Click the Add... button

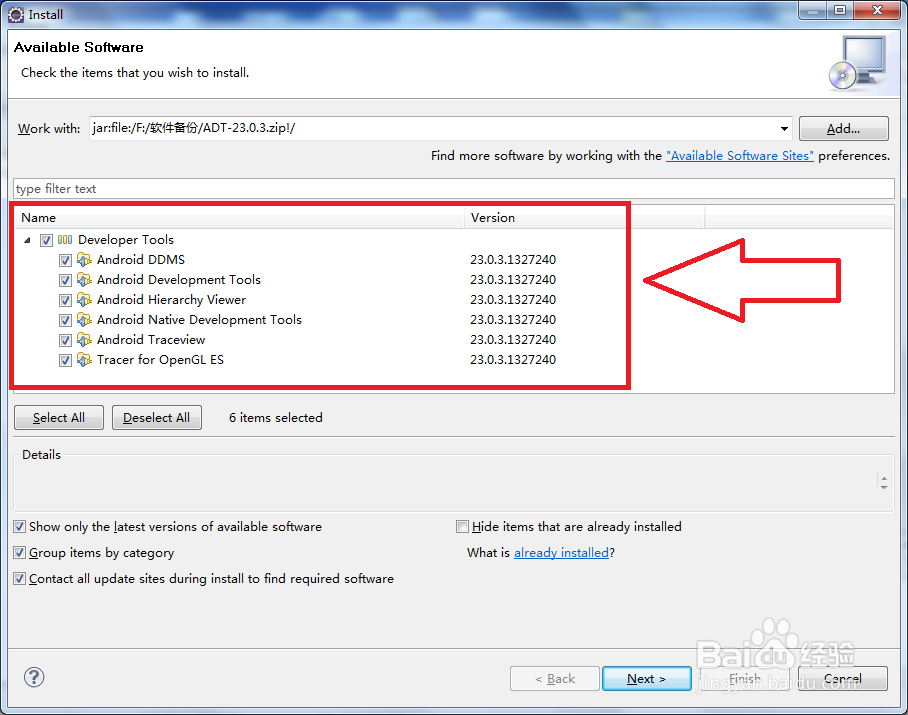(x=844, y=129)
